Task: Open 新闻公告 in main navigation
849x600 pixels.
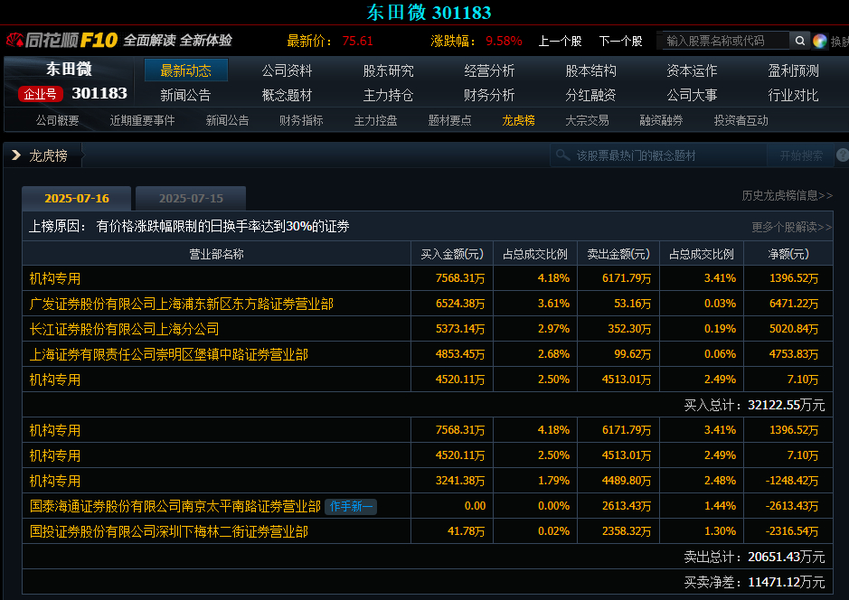Action: coord(186,95)
